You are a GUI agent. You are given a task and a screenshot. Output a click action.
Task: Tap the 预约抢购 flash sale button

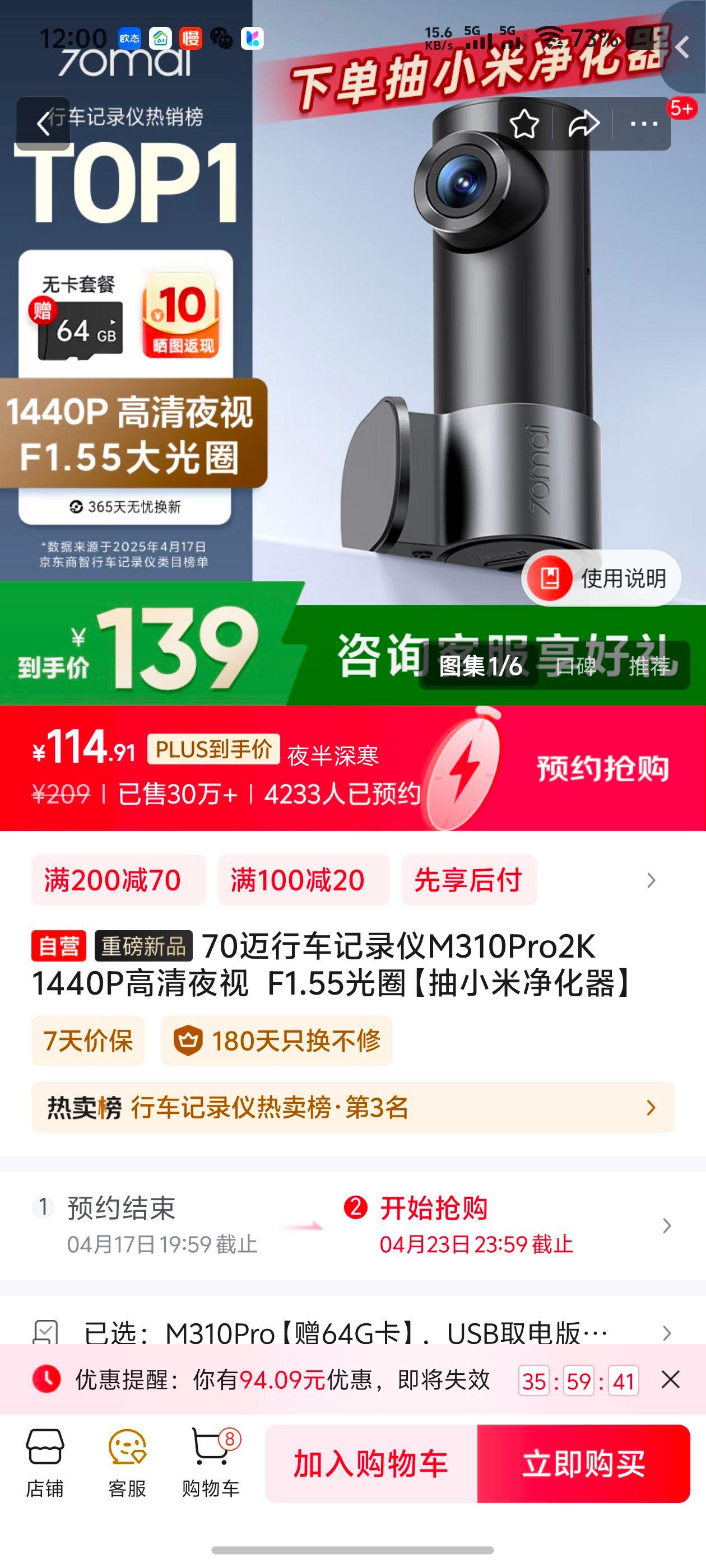coord(602,769)
